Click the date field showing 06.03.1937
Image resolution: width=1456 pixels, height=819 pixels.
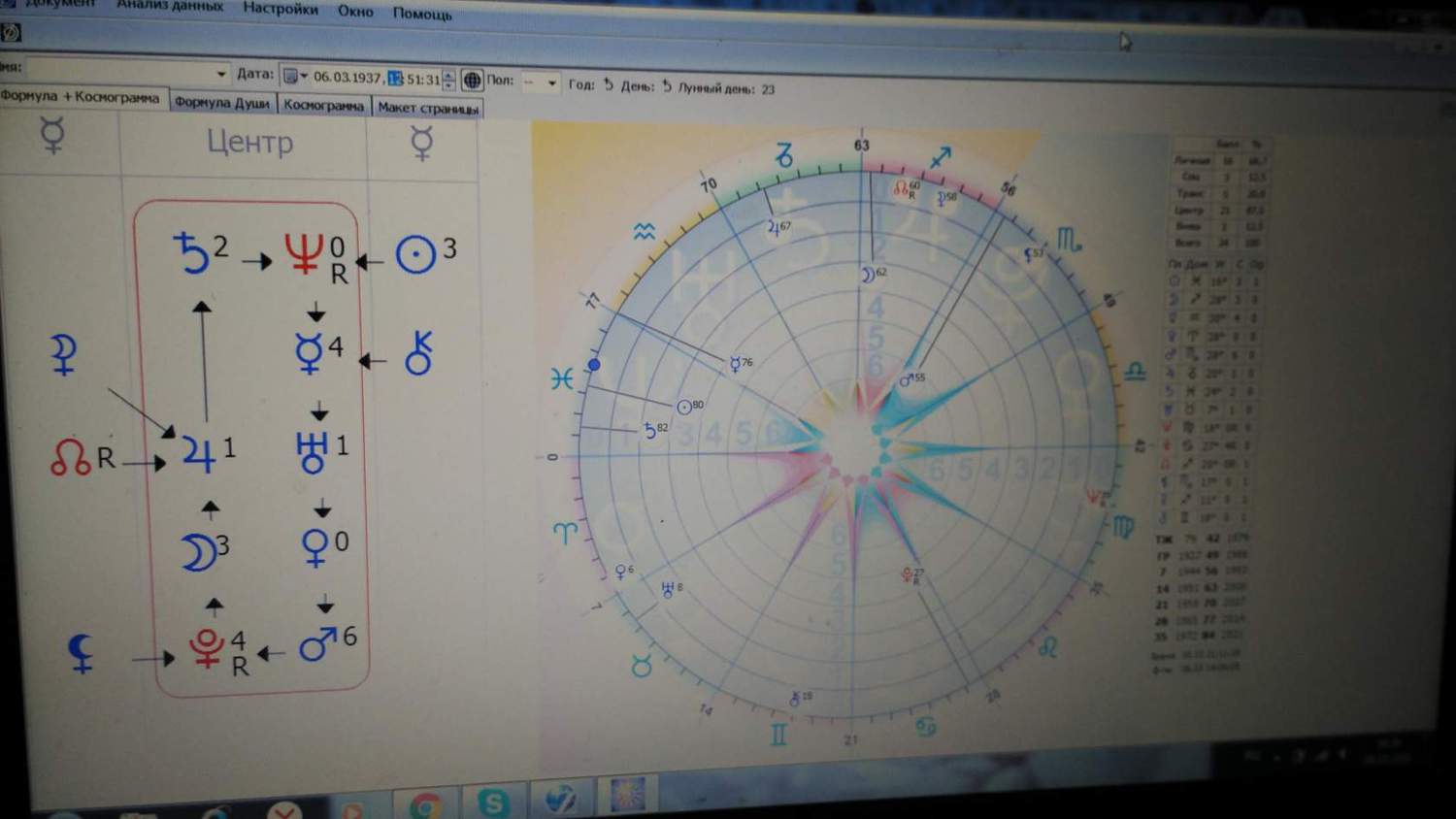click(347, 78)
